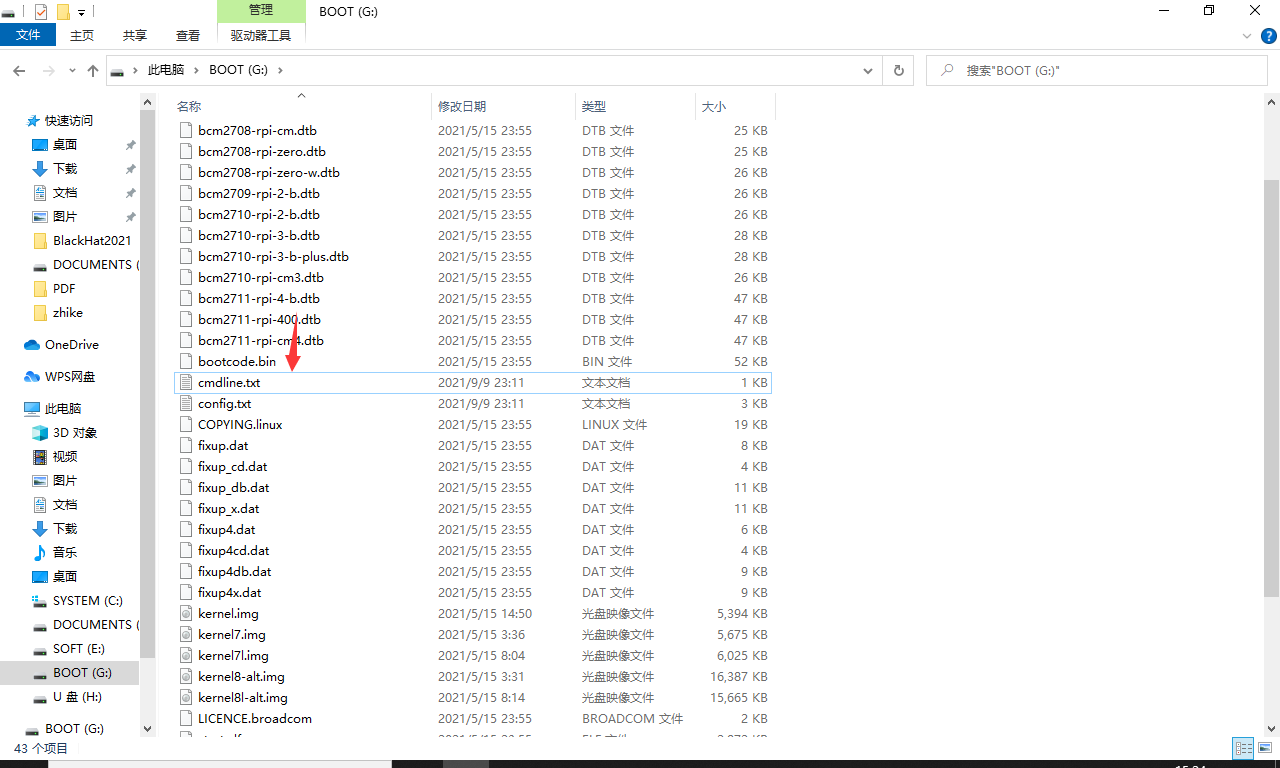Screen dimensions: 1280x768
Task: Select config.txt file icon
Action: point(185,404)
